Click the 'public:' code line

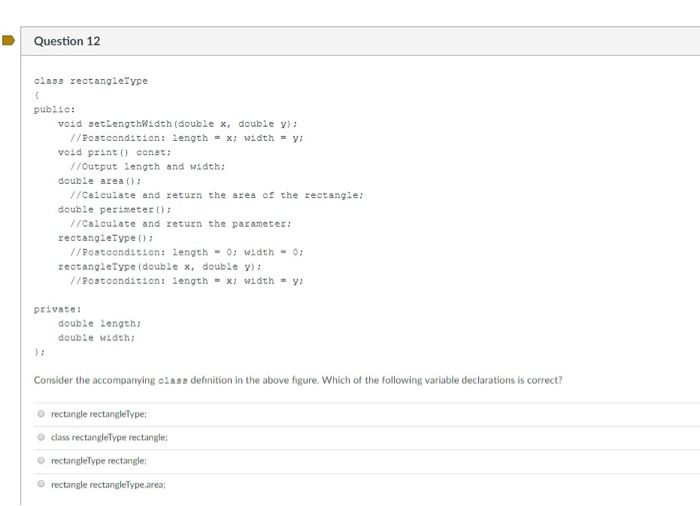click(x=54, y=109)
